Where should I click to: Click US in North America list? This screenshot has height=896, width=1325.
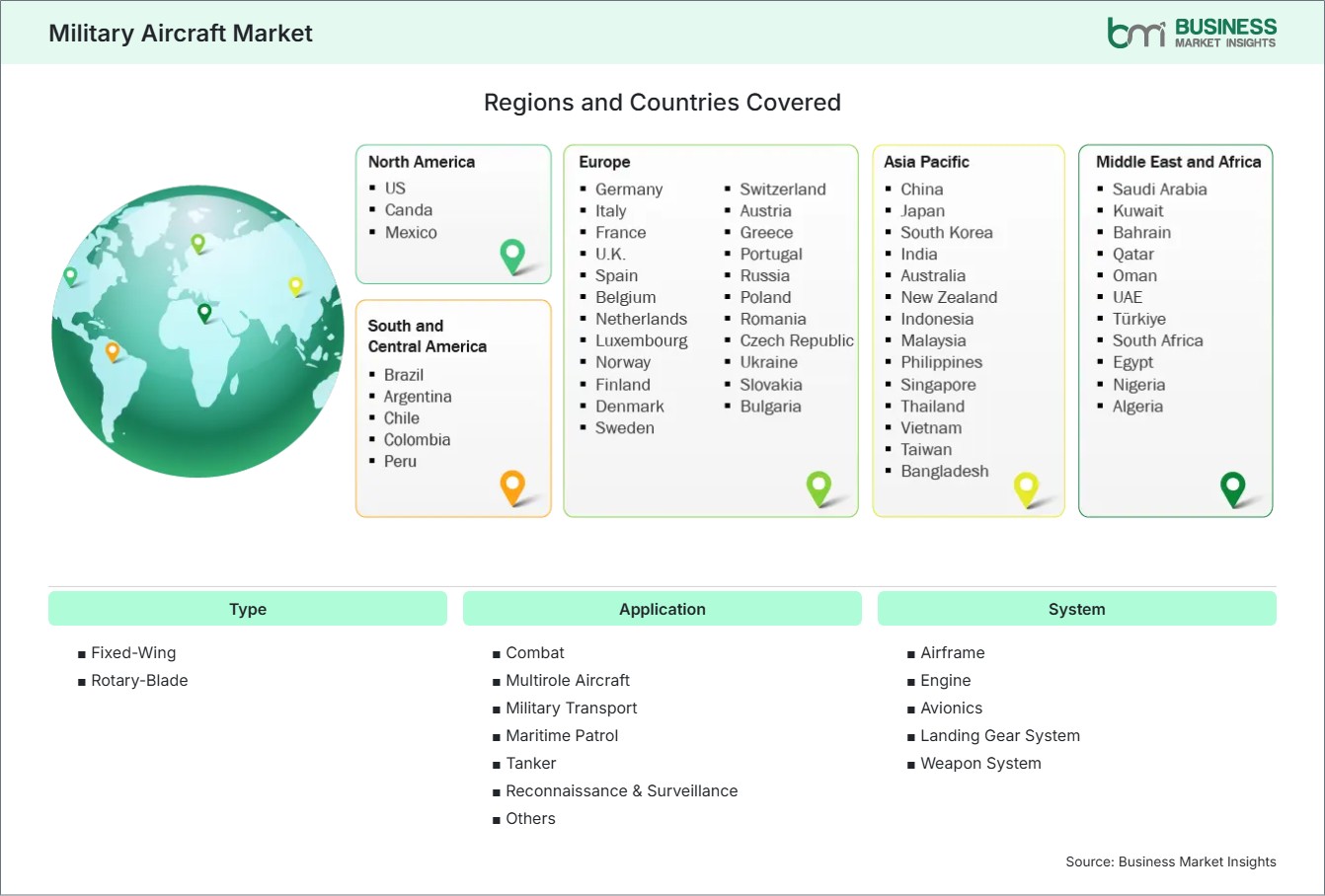(395, 187)
